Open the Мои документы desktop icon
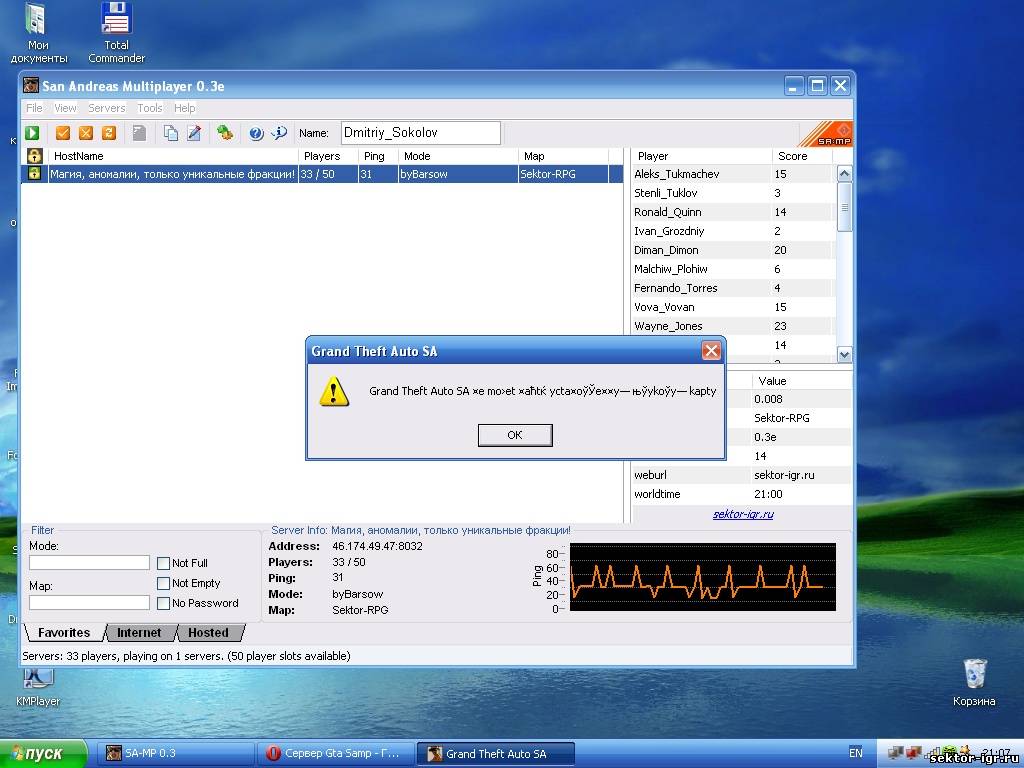1024x768 pixels. [x=39, y=33]
